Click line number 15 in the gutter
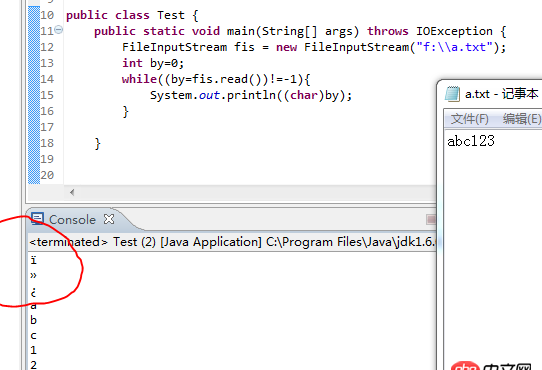Viewport: 542px width, 370px height. [47, 95]
